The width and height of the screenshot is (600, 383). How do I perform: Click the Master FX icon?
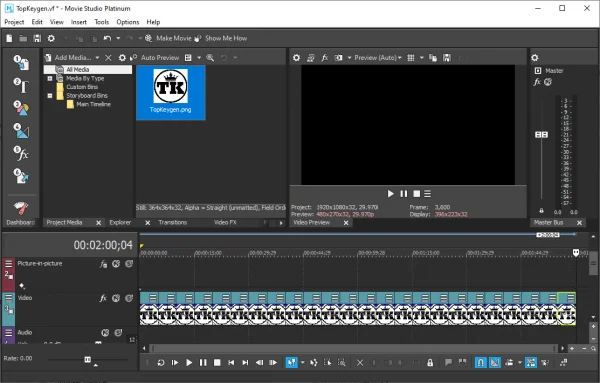[537, 82]
